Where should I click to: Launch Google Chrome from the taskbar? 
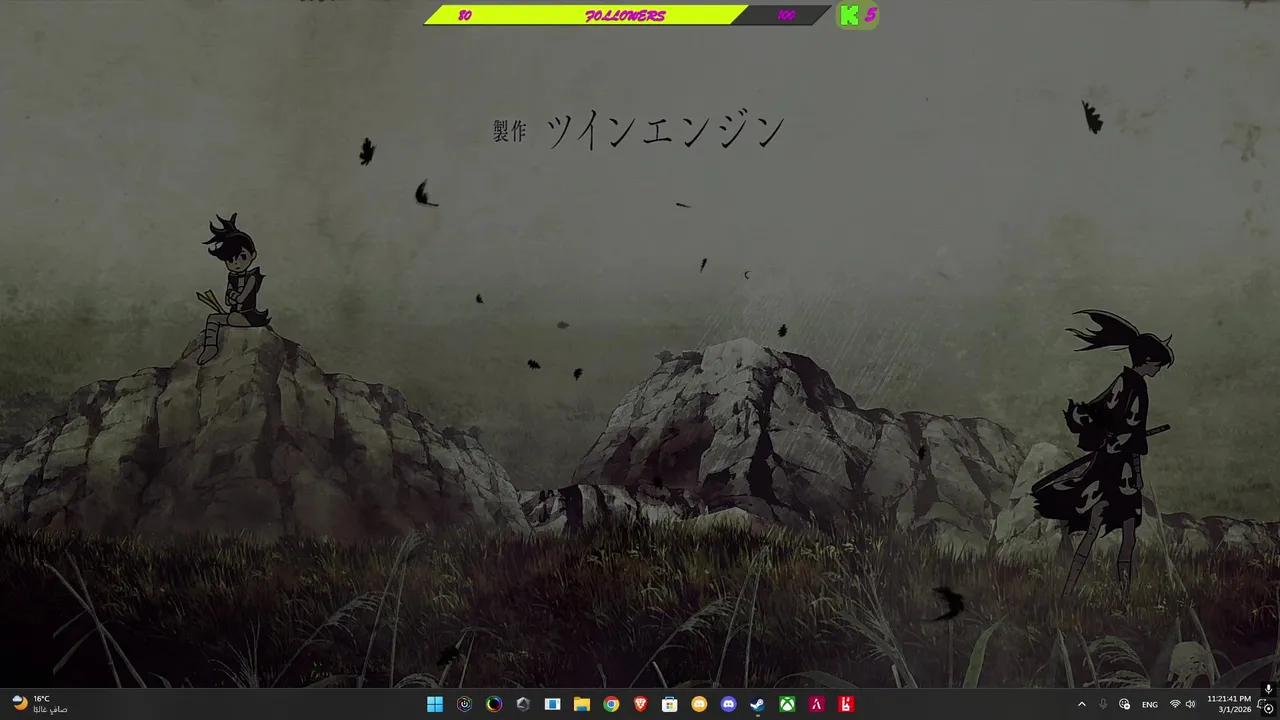pyautogui.click(x=611, y=704)
